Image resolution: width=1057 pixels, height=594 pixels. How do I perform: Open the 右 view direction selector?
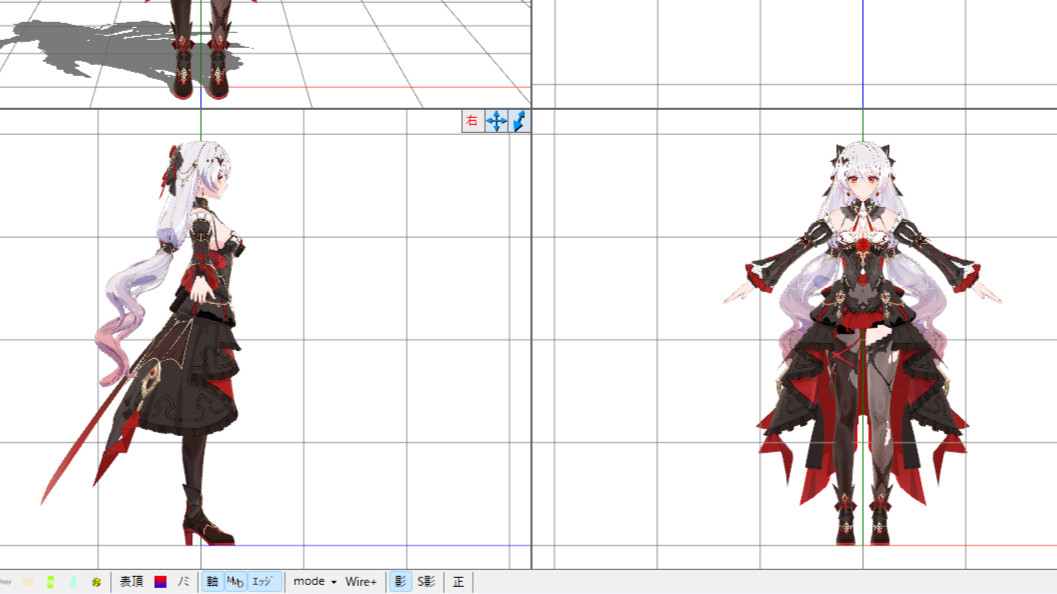click(472, 121)
